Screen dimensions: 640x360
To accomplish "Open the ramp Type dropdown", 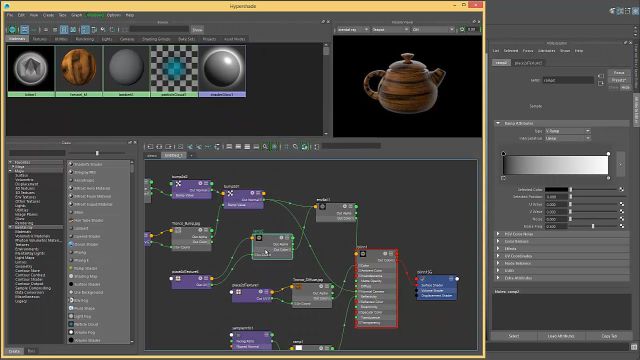I will (567, 131).
